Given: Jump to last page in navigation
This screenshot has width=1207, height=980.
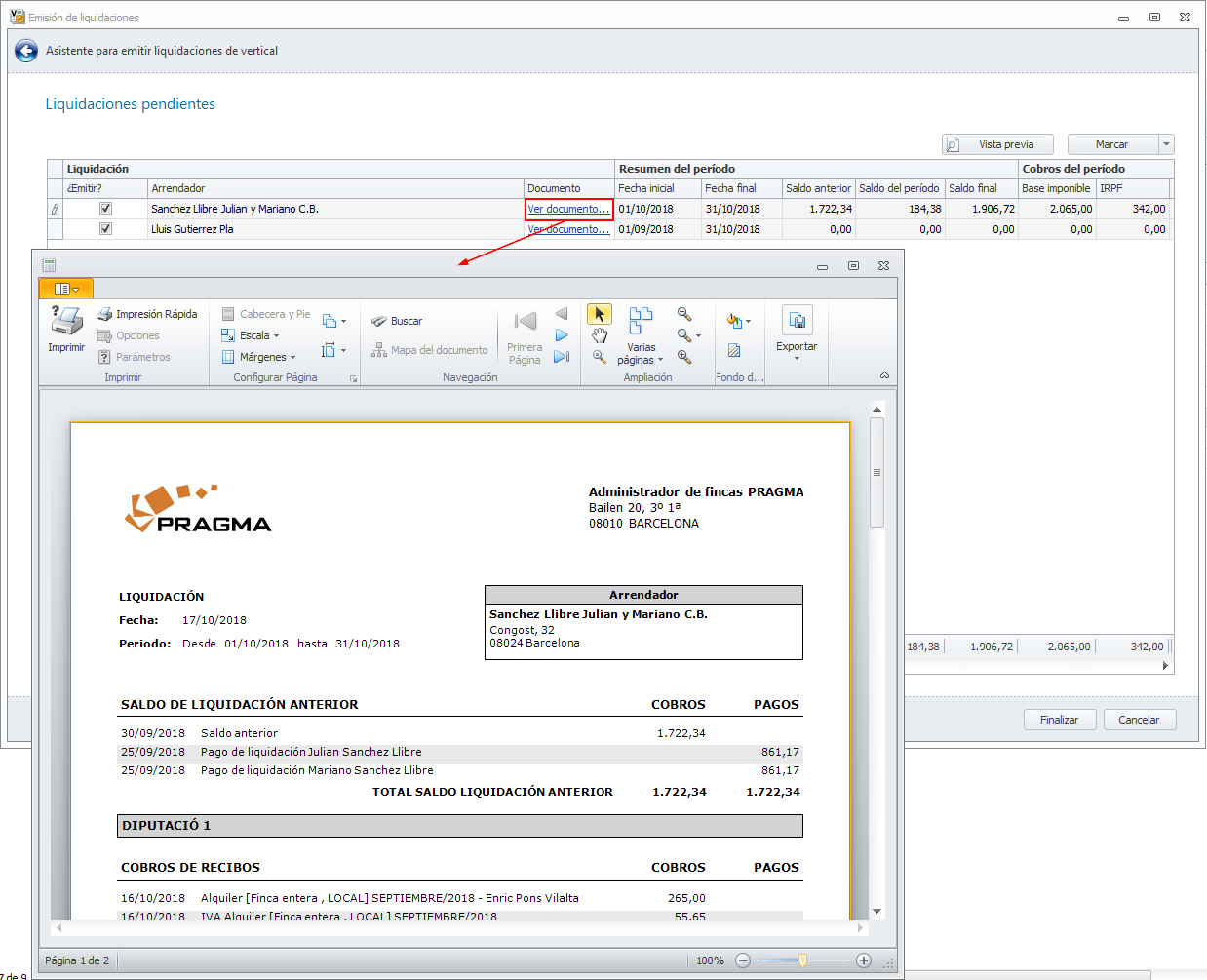Looking at the screenshot, I should pos(562,357).
